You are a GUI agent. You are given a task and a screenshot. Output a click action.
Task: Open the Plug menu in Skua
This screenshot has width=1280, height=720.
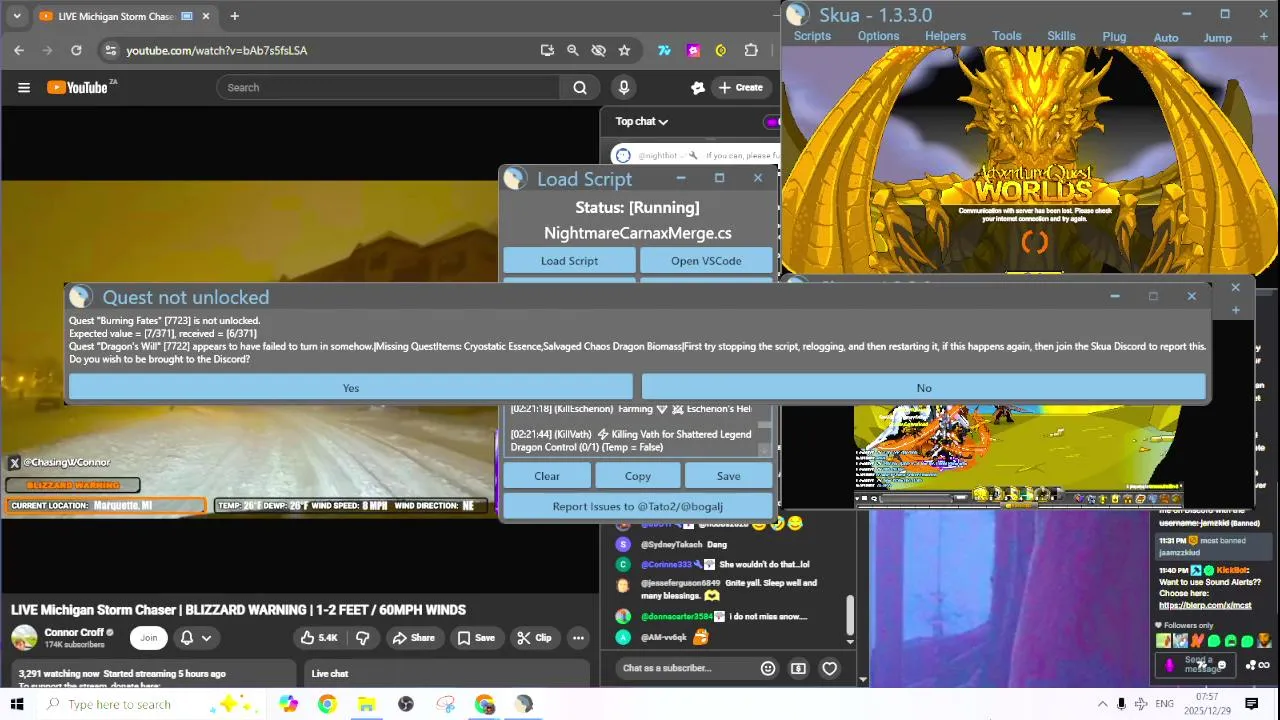click(1114, 36)
